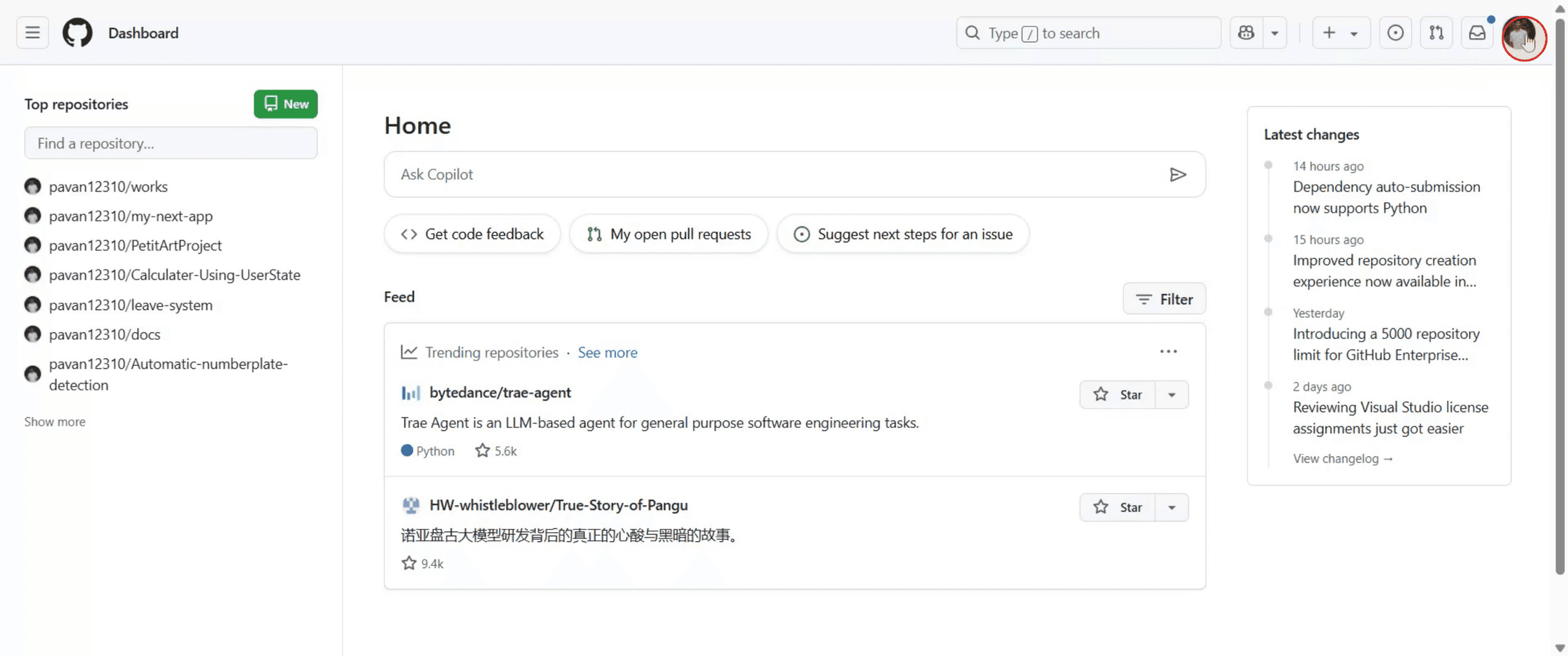This screenshot has width=1568, height=656.
Task: Open pavan12310/Calculater-Using-UserState repository
Action: 175,275
